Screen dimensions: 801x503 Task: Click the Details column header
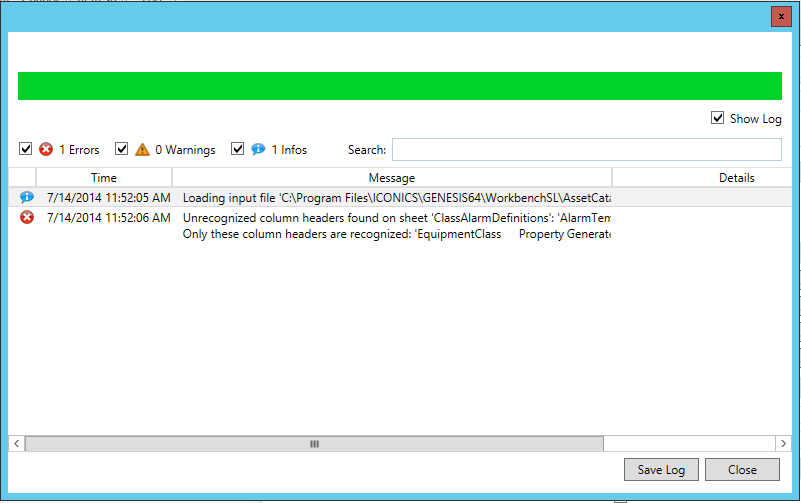(x=736, y=178)
